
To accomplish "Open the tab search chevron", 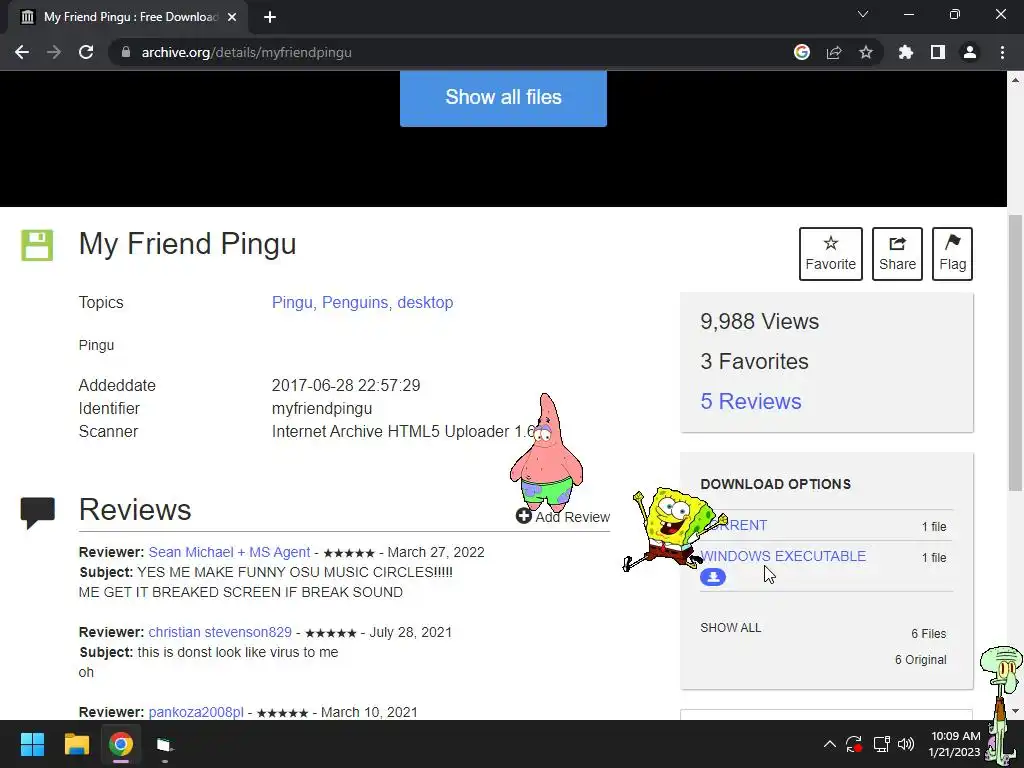I will point(863,14).
